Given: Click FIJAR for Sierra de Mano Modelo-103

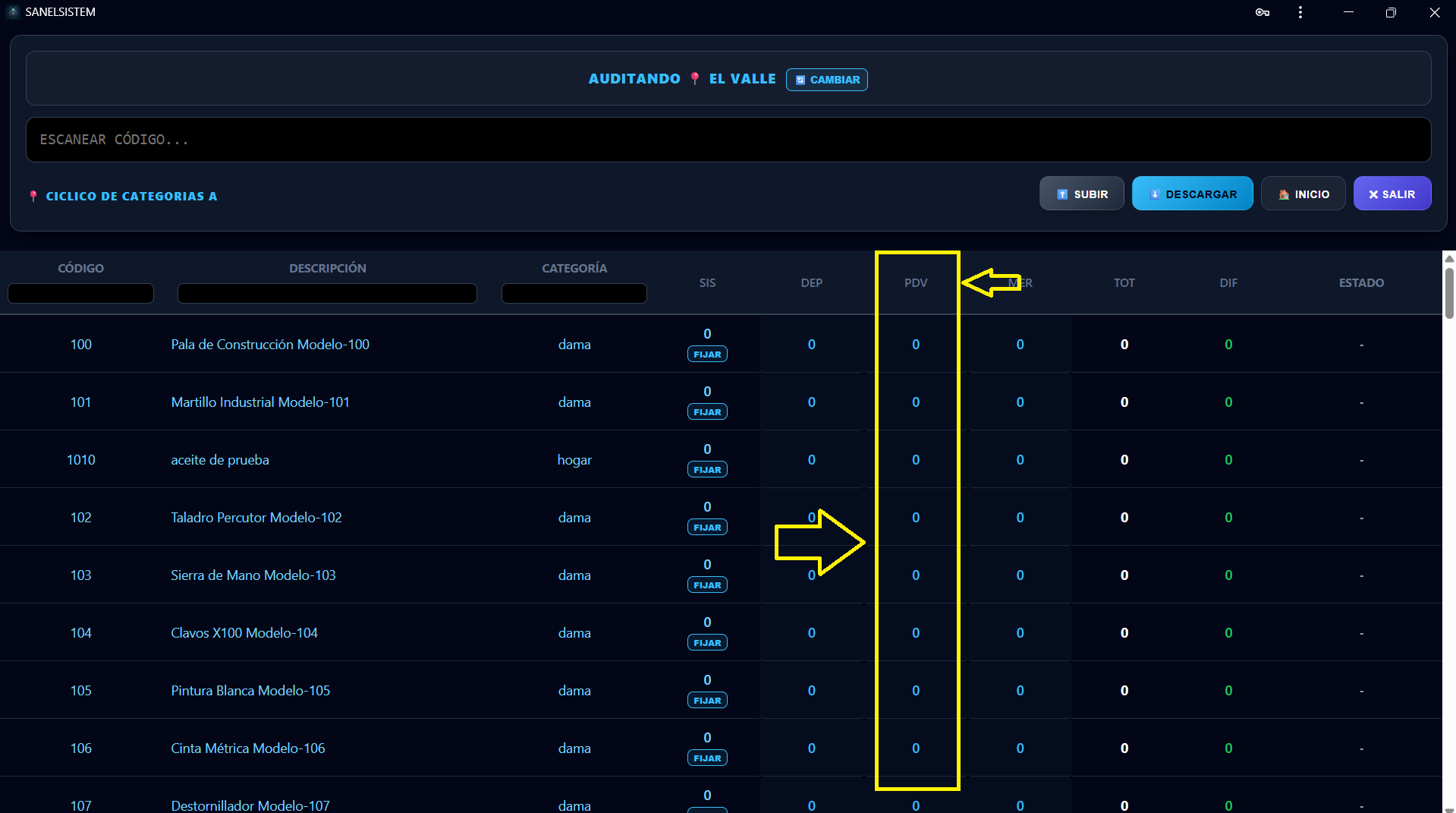Looking at the screenshot, I should pyautogui.click(x=707, y=585).
